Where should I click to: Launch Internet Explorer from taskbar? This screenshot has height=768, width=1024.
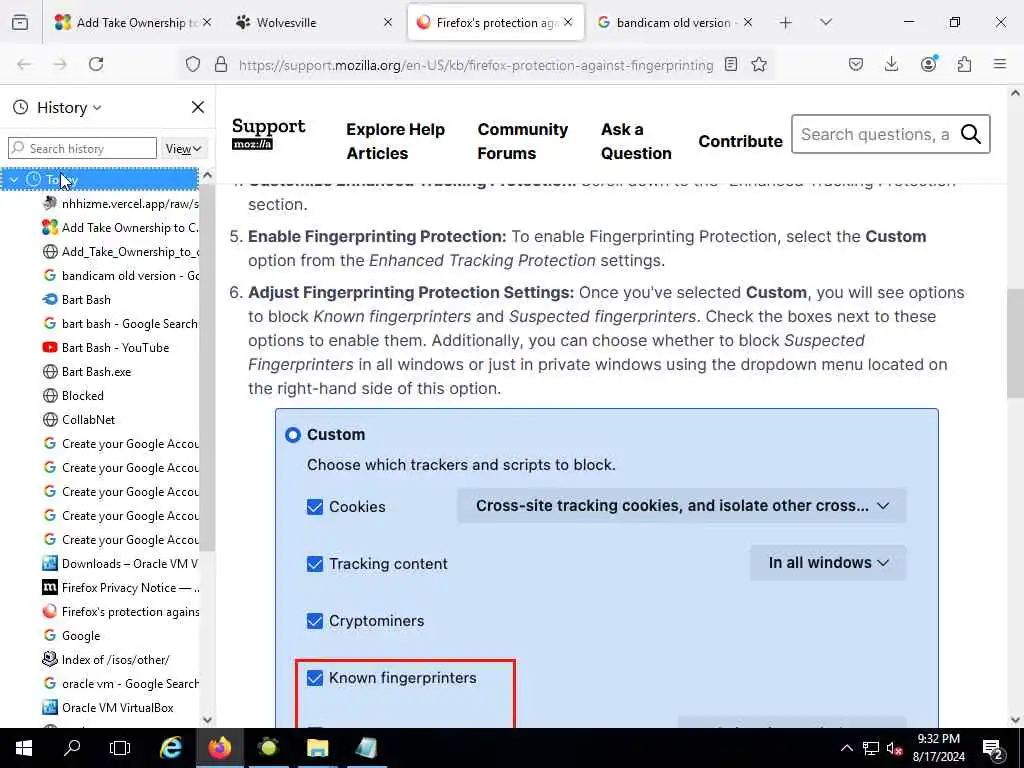[x=170, y=748]
